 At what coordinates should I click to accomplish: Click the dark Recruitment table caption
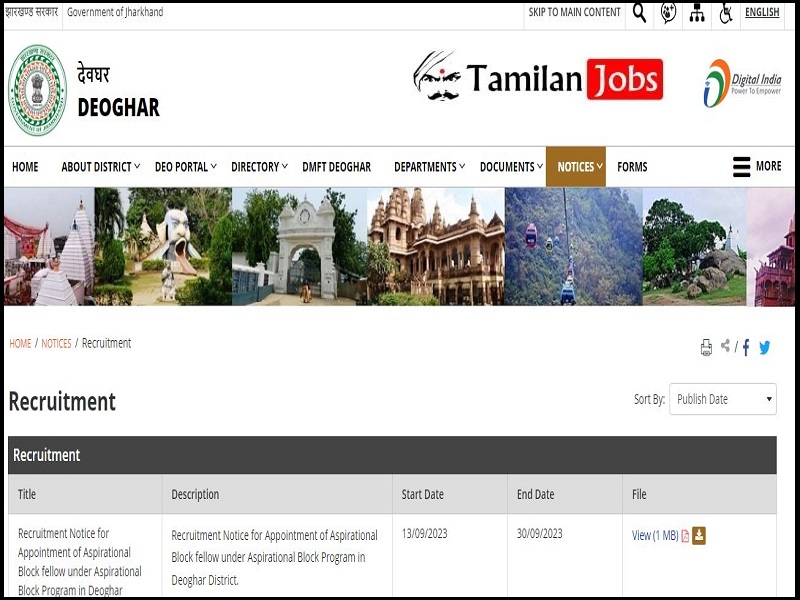coord(392,455)
